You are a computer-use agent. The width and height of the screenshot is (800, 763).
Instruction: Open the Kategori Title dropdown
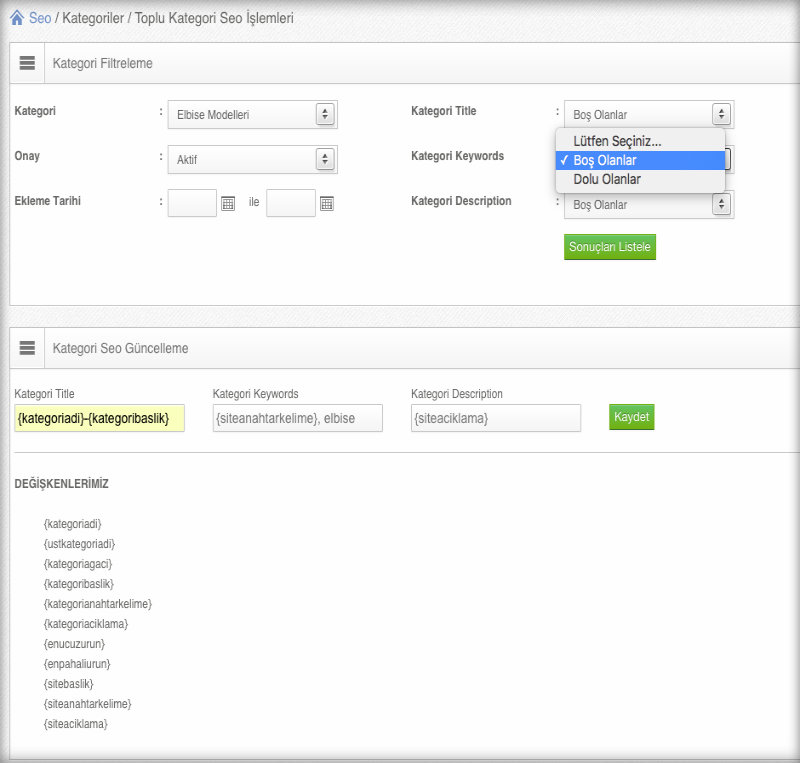coord(648,115)
